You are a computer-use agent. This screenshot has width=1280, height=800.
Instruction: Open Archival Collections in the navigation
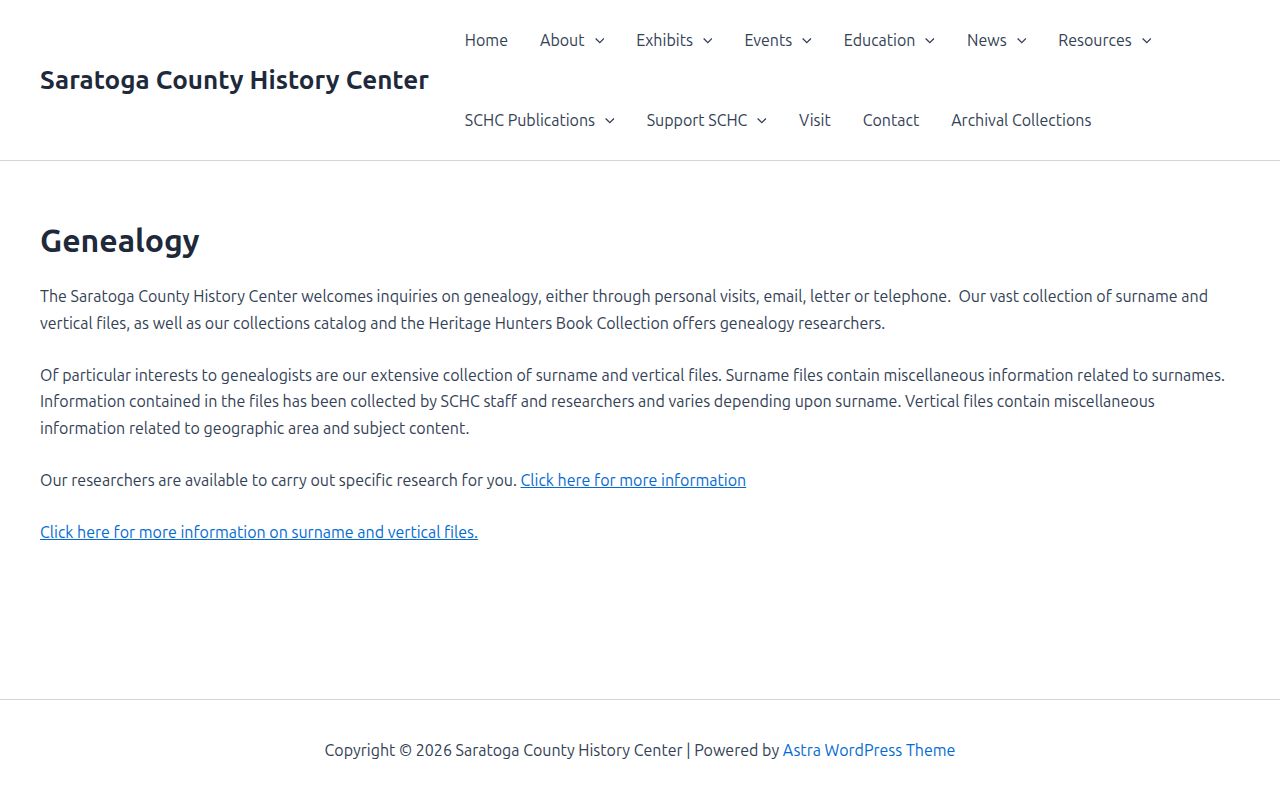pos(1021,120)
